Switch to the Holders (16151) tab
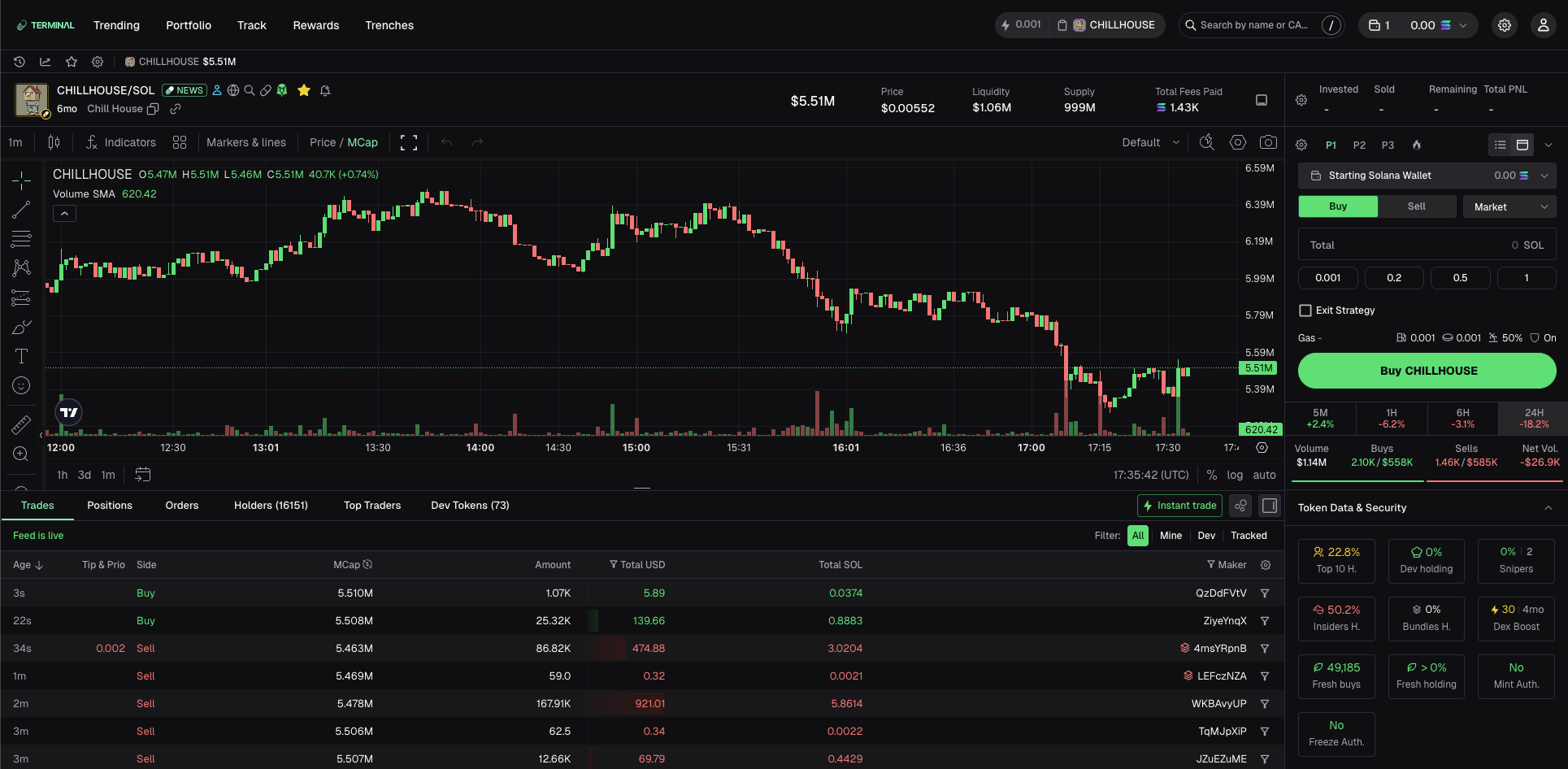This screenshot has height=769, width=1568. pyautogui.click(x=271, y=506)
